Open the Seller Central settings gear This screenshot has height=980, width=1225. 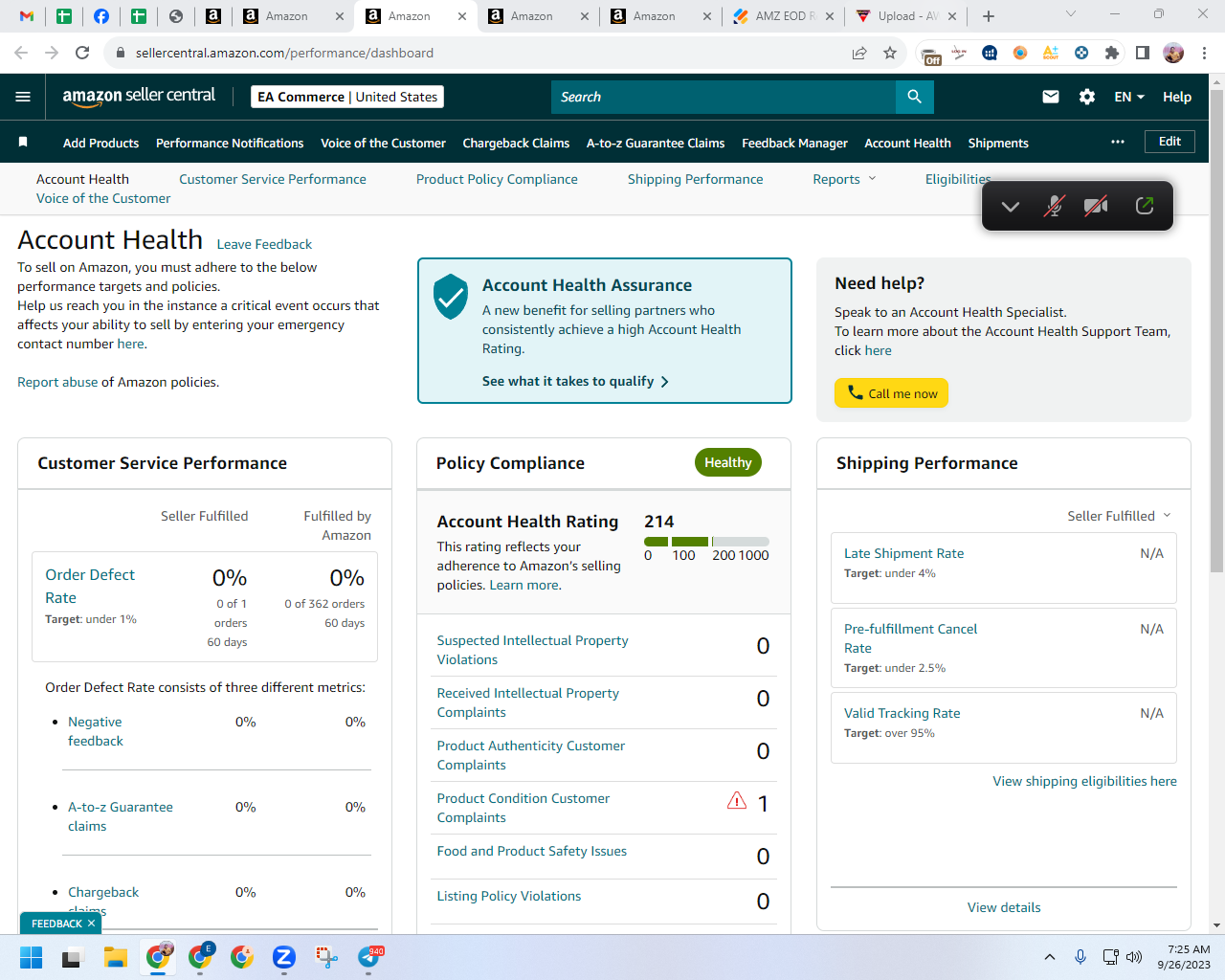[x=1087, y=97]
